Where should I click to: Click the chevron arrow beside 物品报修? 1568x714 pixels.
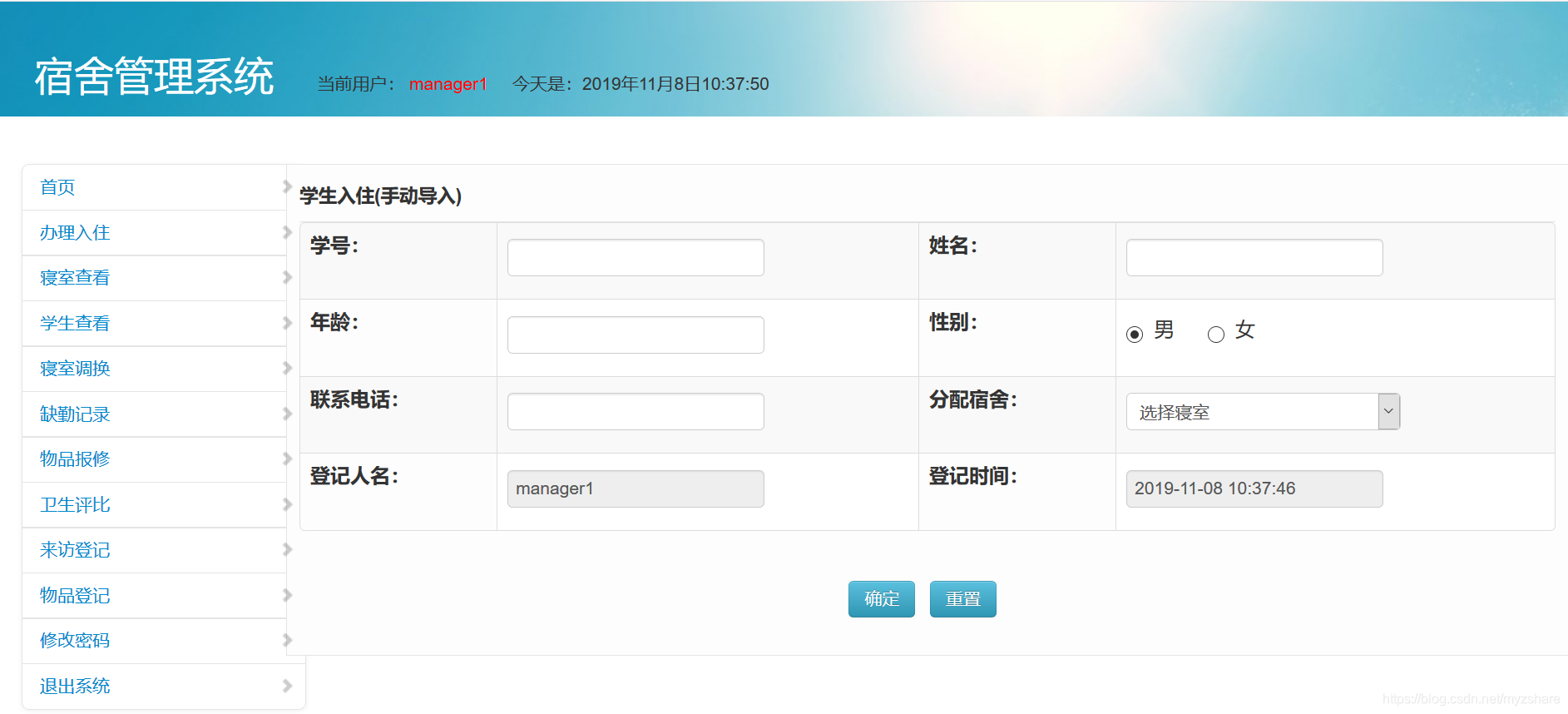pos(287,459)
